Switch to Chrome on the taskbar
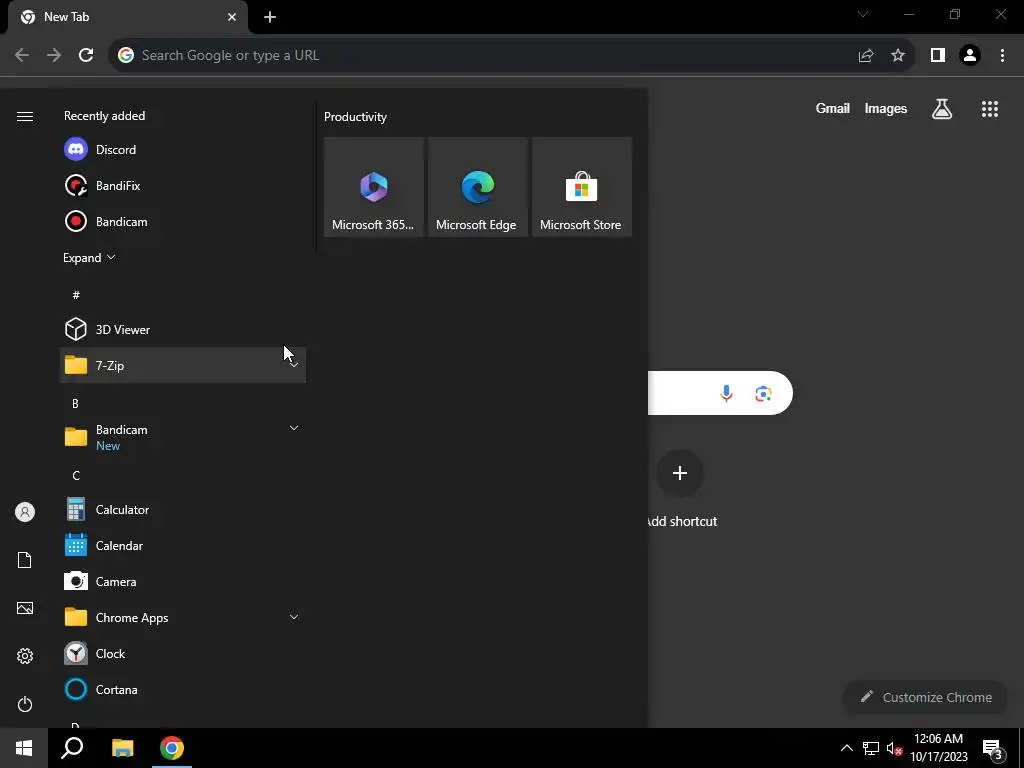1024x768 pixels. pos(172,748)
